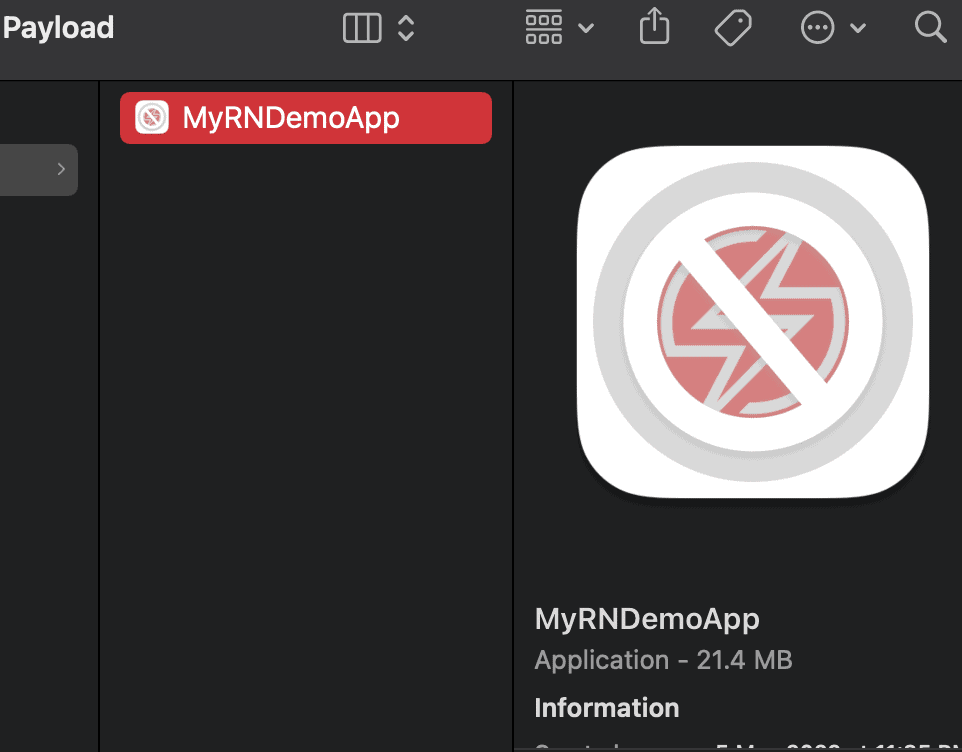Click the "Application - 21.4 MB" text
The width and height of the screenshot is (962, 752).
coord(663,660)
